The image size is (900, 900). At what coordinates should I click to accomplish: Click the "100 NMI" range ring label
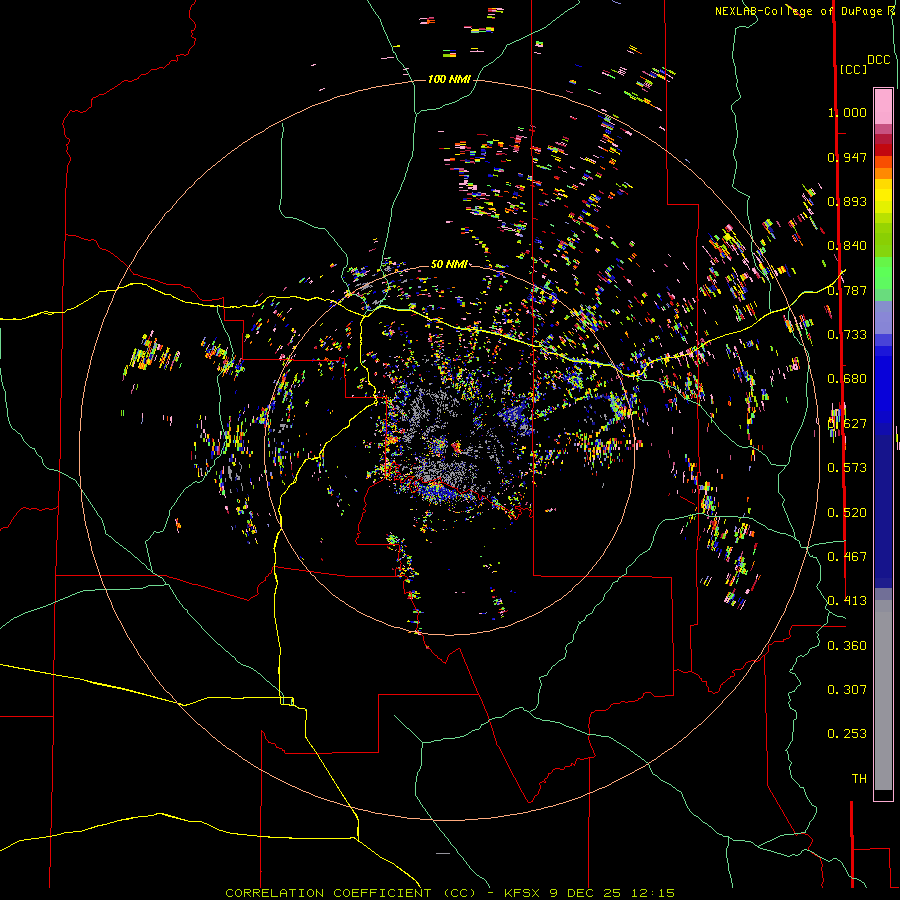tap(449, 79)
